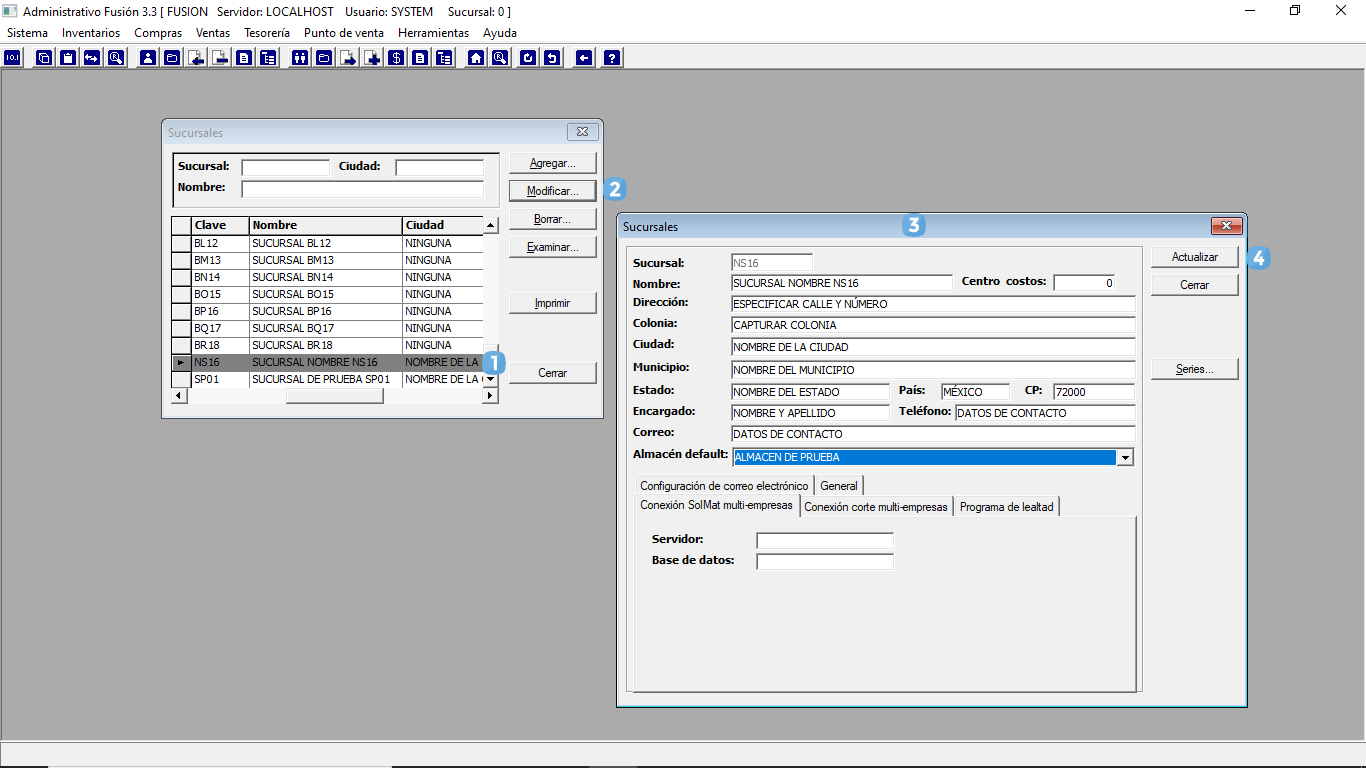Open the Compras menu
This screenshot has width=1366, height=768.
point(158,33)
